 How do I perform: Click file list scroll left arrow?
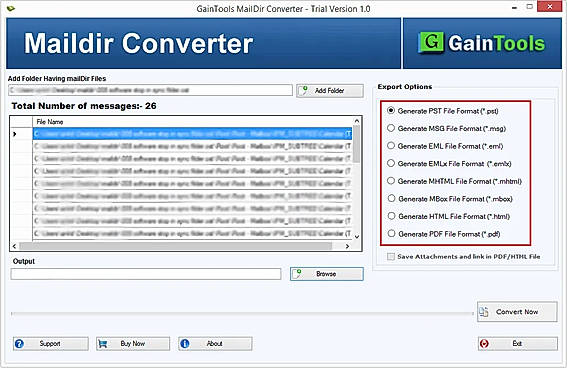14,246
